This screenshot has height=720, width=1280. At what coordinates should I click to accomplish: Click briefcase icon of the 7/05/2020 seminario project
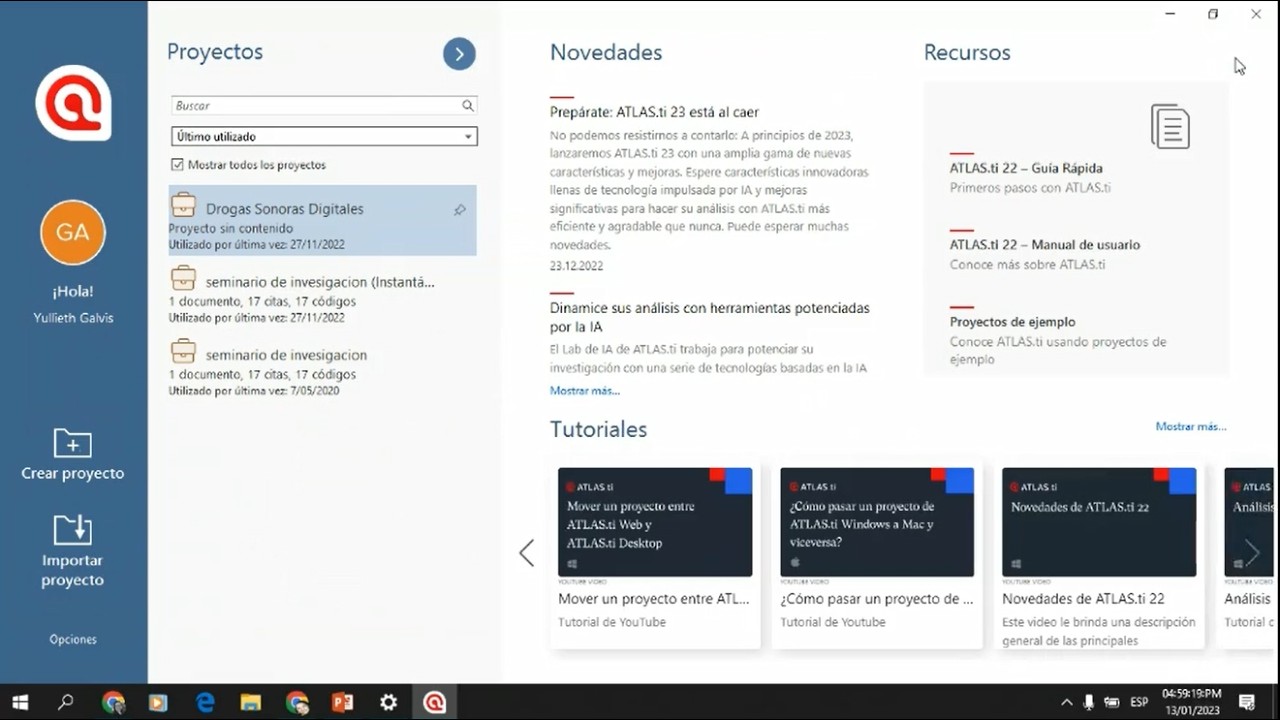click(183, 352)
